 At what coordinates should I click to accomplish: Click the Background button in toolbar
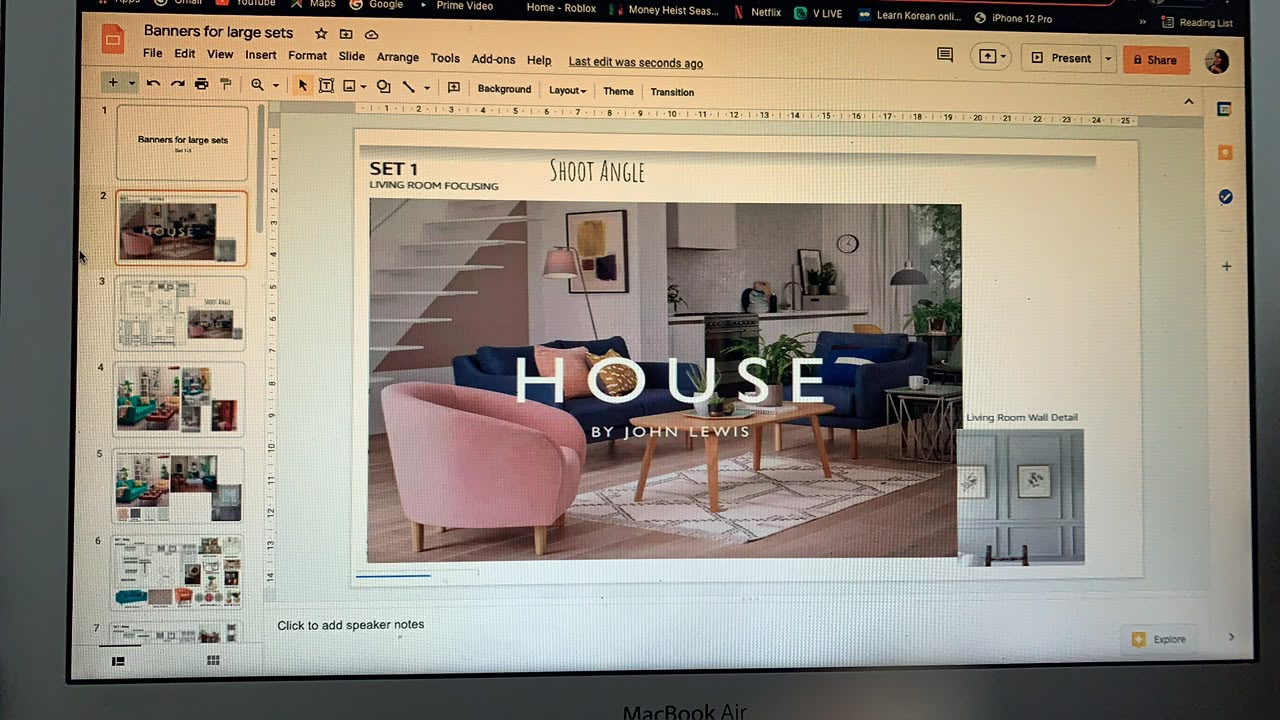point(504,89)
